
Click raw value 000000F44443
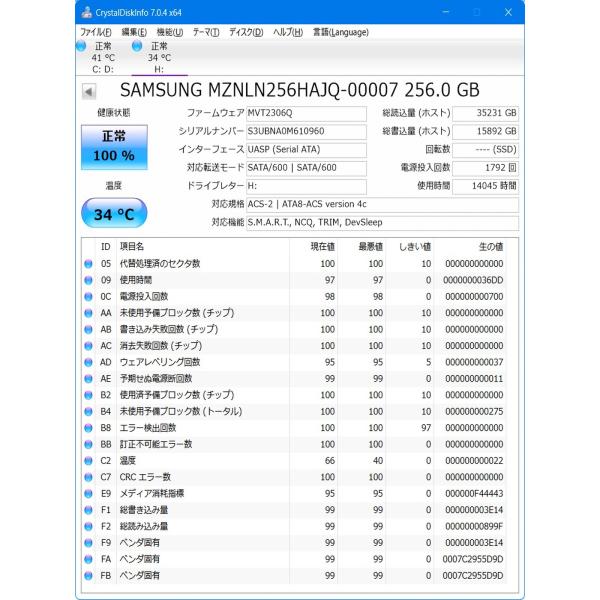[x=474, y=494]
